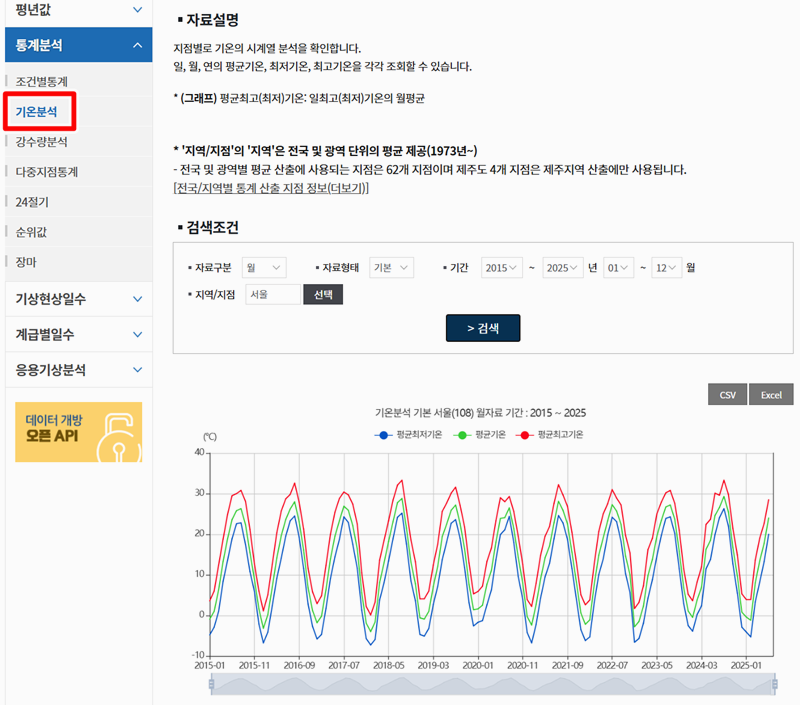Open 전국/지역별 통계 산출 지점 정보 link

tap(271, 188)
